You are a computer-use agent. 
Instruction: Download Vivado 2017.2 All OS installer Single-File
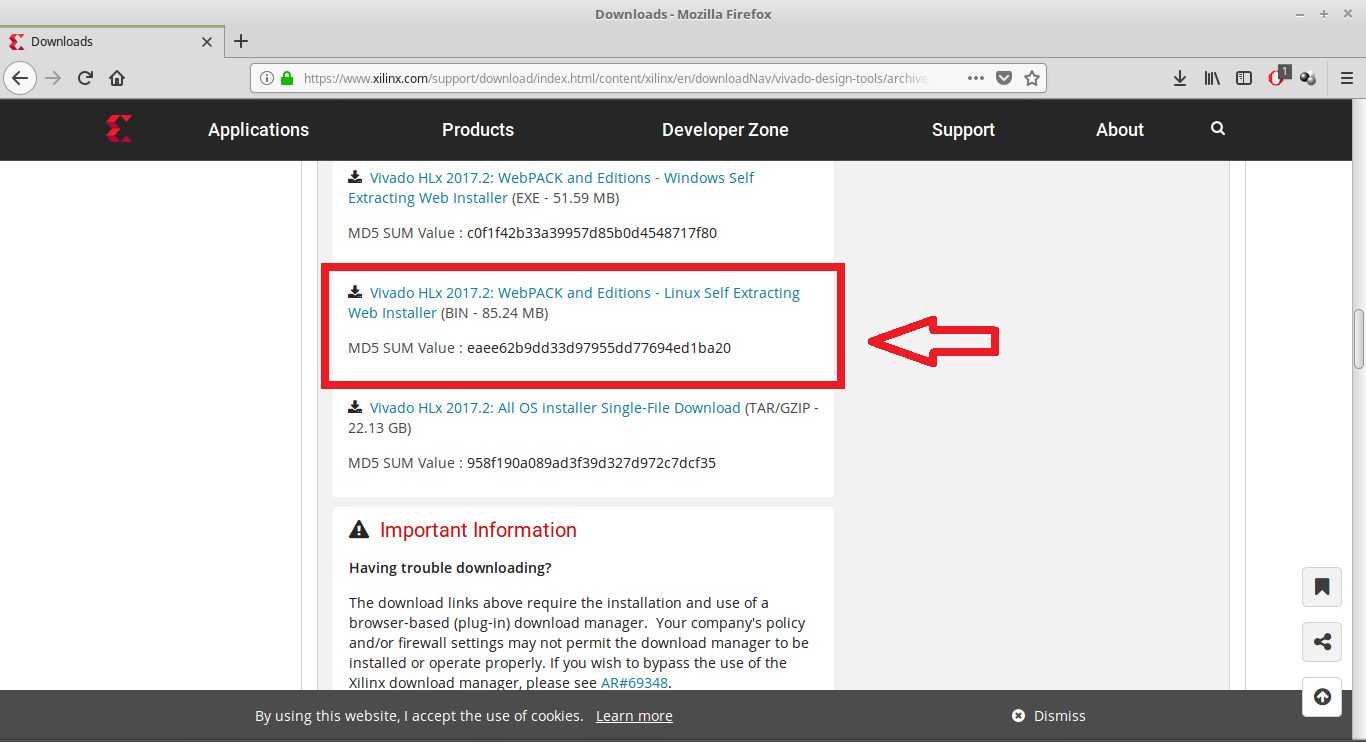(x=555, y=408)
